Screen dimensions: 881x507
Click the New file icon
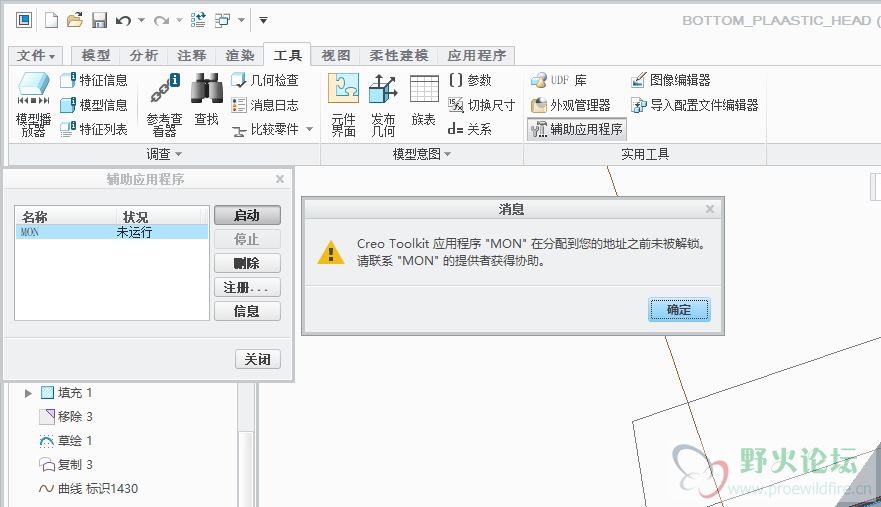click(51, 21)
